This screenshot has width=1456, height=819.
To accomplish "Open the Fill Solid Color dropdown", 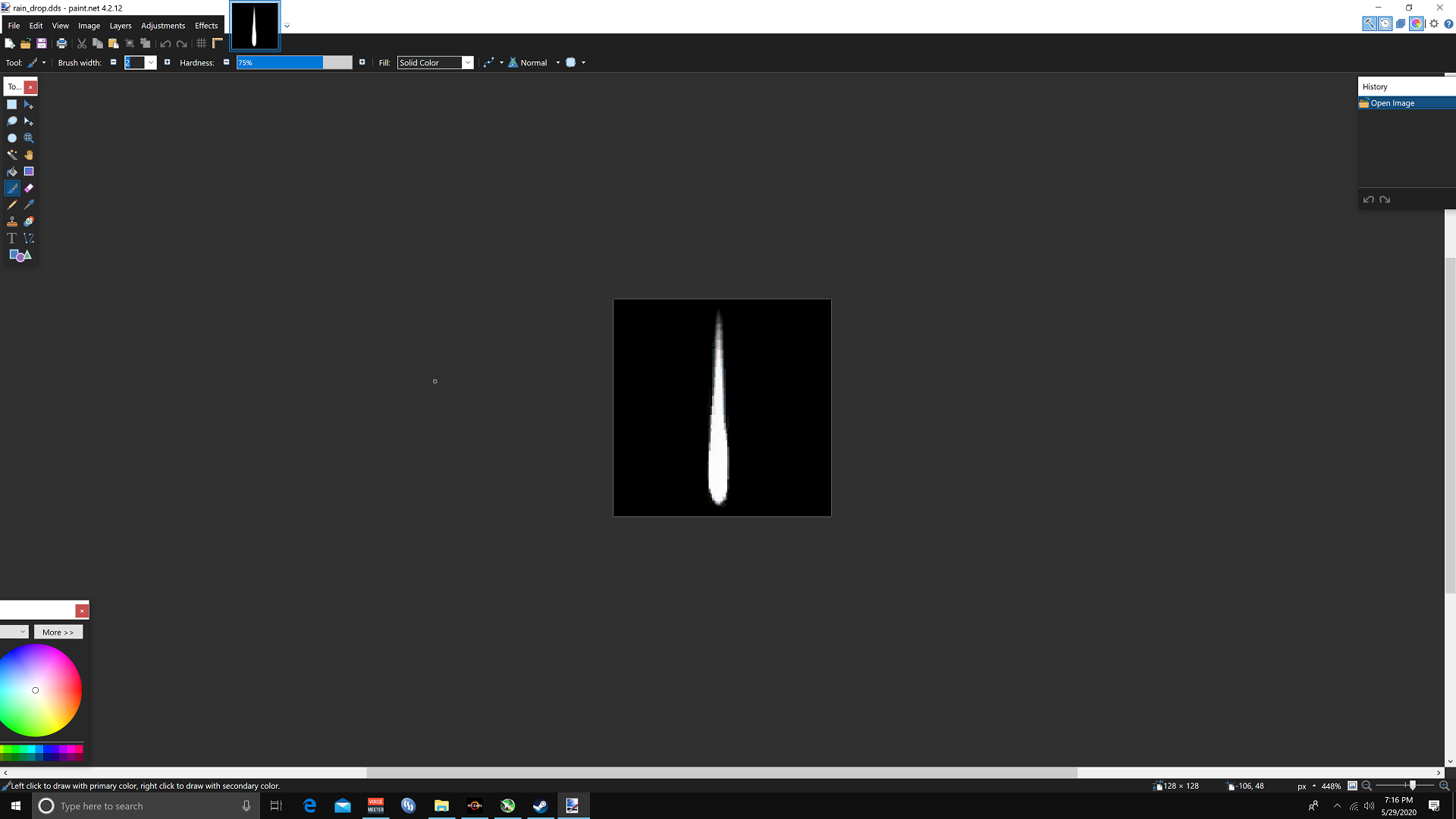I will click(x=435, y=63).
